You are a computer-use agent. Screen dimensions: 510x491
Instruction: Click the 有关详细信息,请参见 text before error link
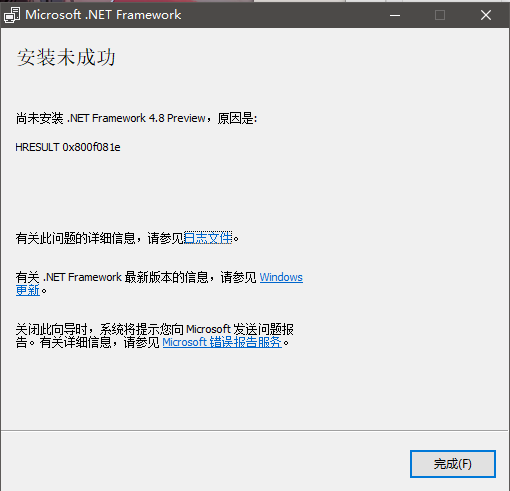(100, 342)
